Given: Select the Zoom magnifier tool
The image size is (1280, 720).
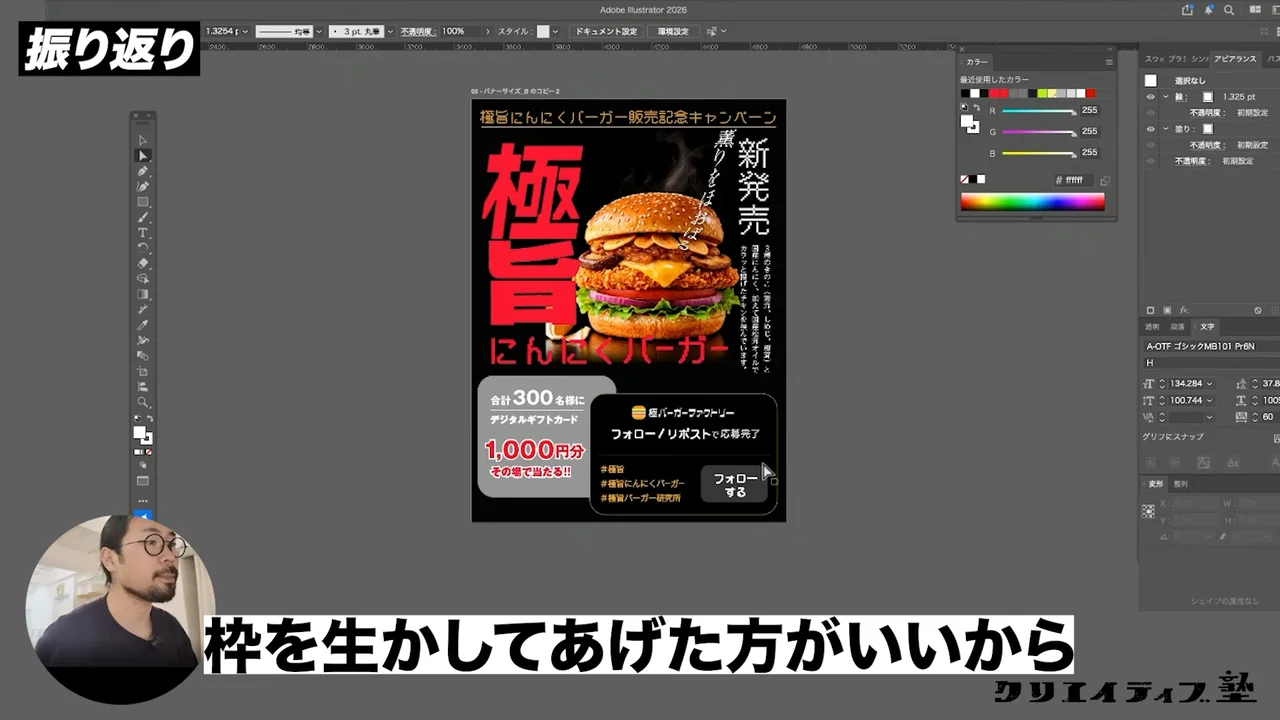Looking at the screenshot, I should pyautogui.click(x=143, y=402).
